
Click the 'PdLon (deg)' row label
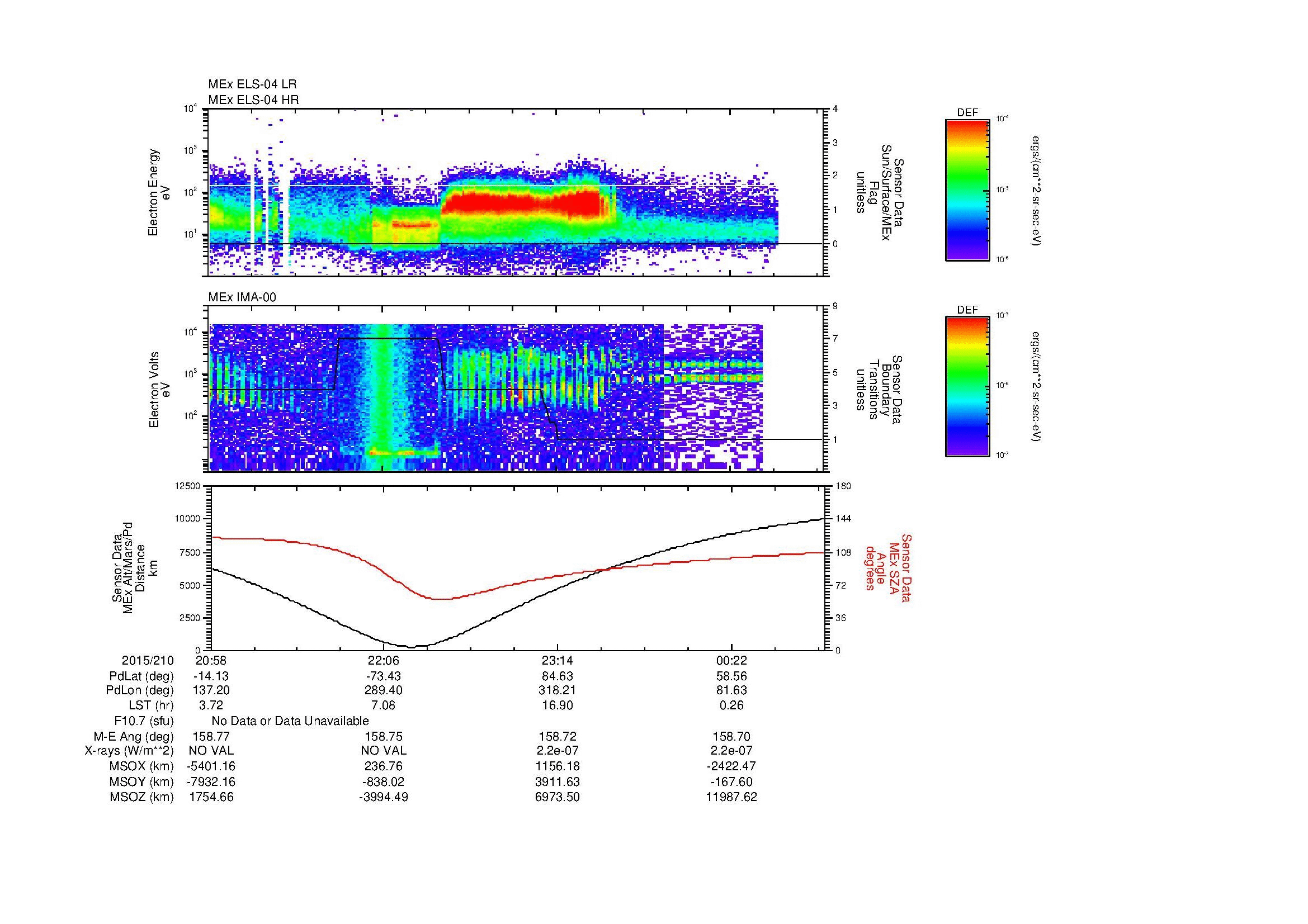click(140, 690)
